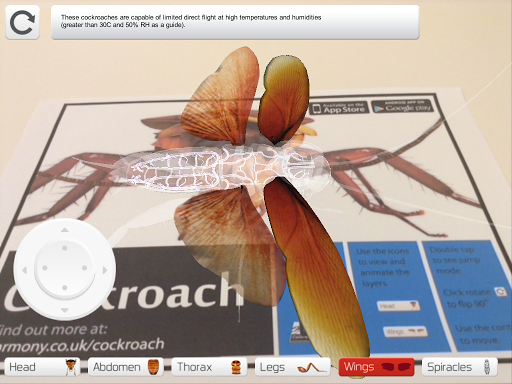Show the Legs layer
This screenshot has width=512, height=384.
pos(293,367)
